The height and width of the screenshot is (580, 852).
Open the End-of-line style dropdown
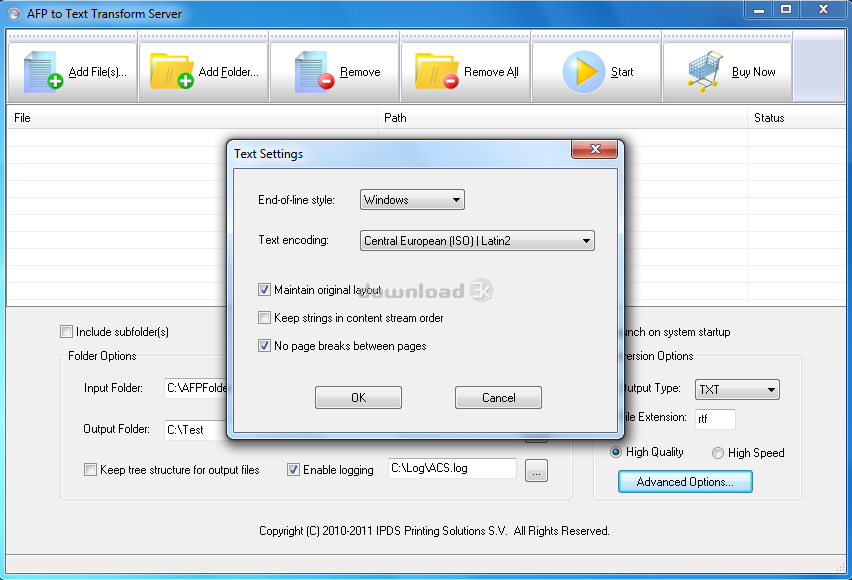coord(412,199)
